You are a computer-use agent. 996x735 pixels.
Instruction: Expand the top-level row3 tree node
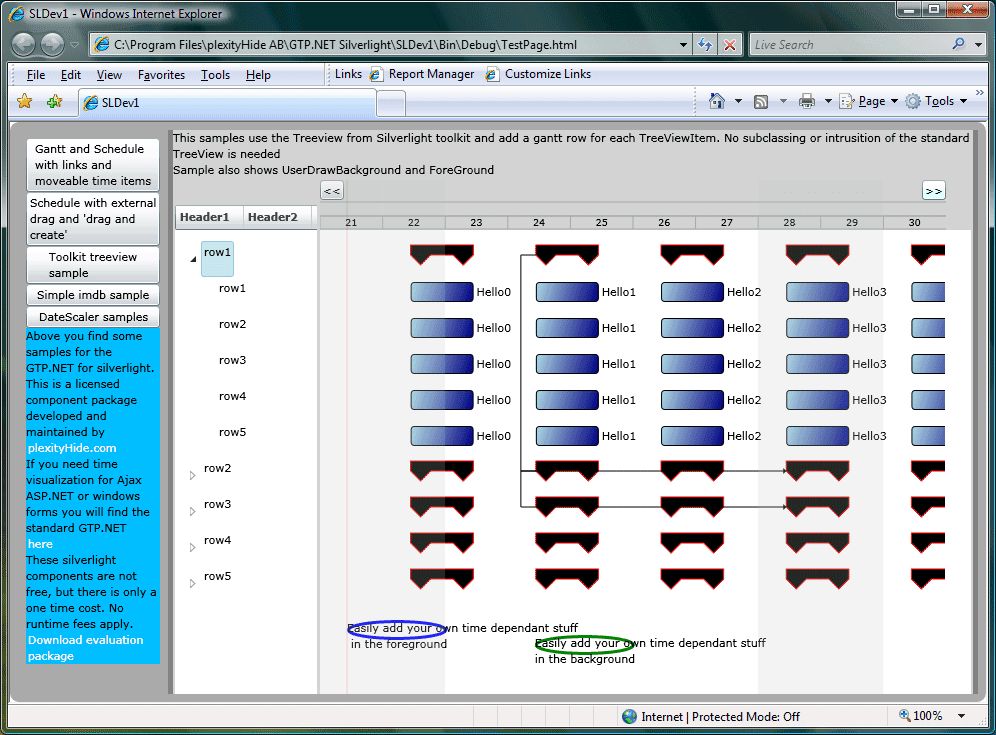pos(192,511)
